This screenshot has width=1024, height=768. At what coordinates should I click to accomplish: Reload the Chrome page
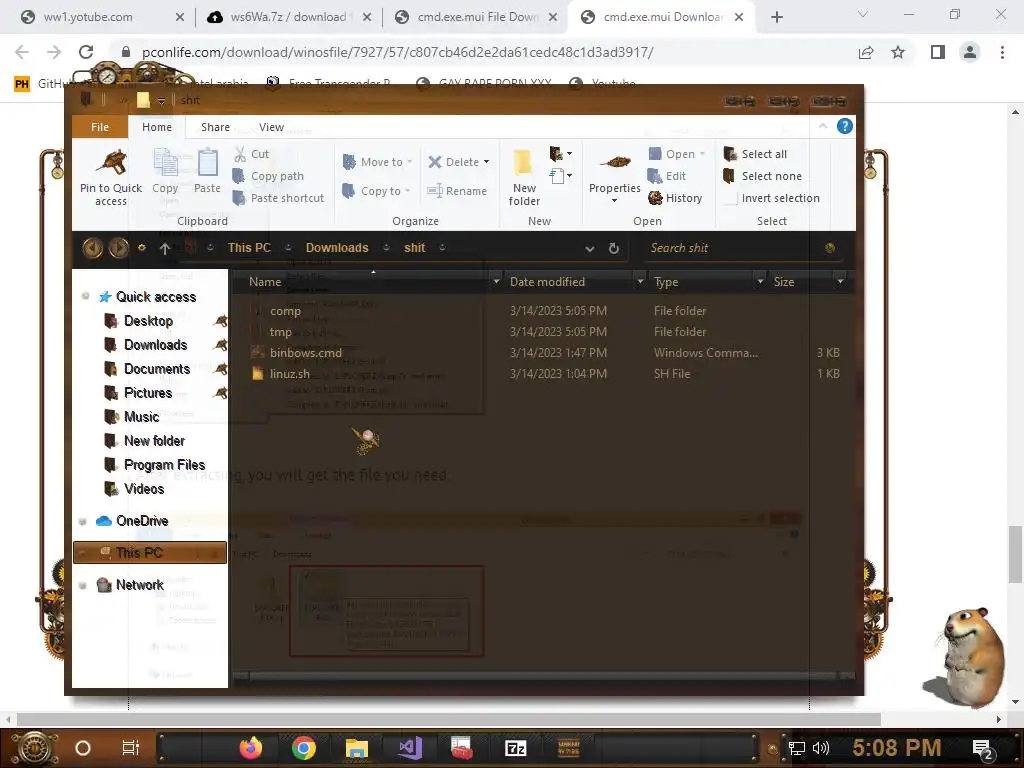(86, 52)
